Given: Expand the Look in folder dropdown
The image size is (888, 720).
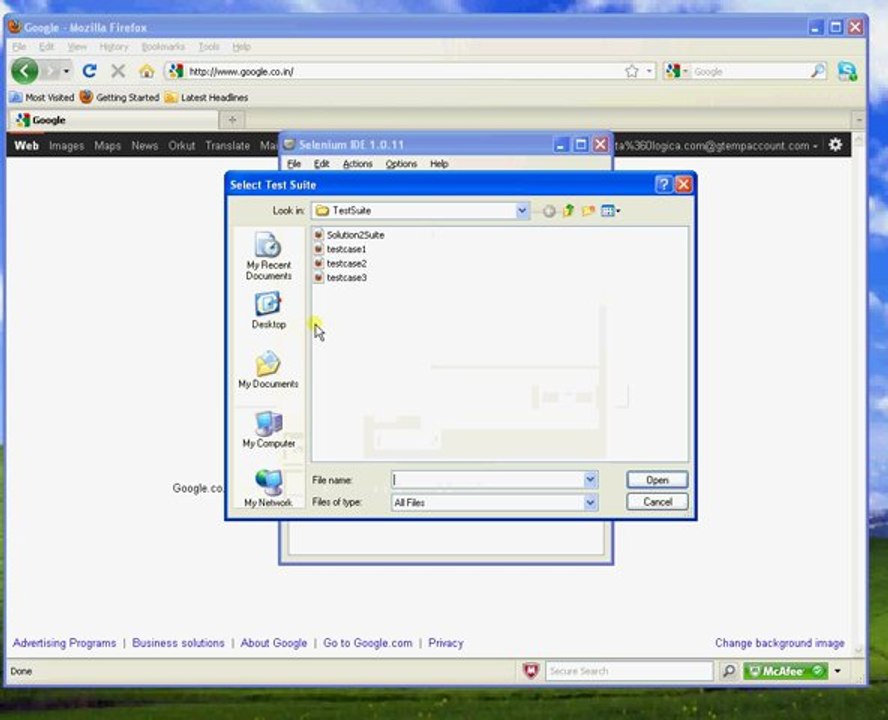Looking at the screenshot, I should pos(522,211).
